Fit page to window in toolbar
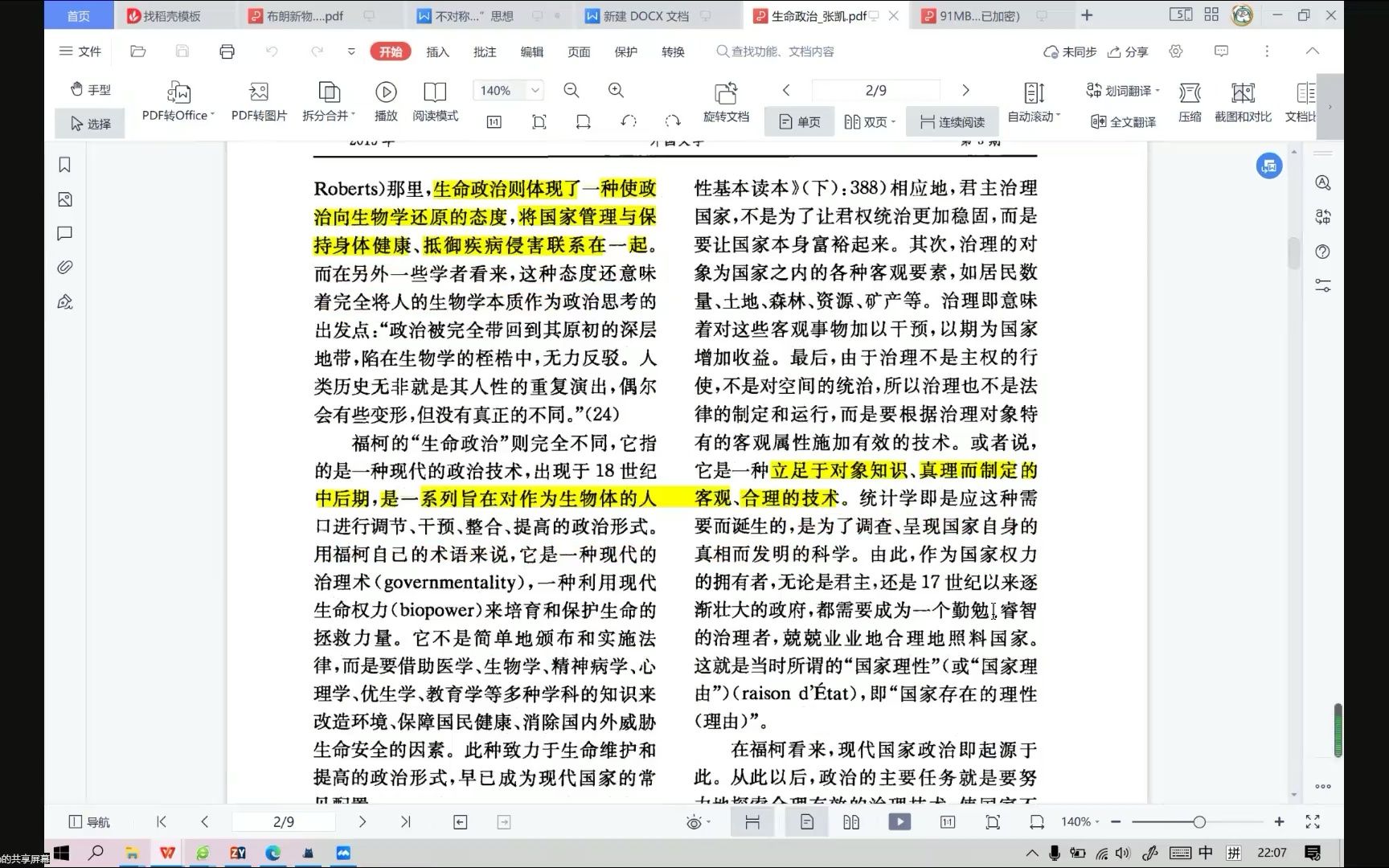Viewport: 1389px width, 868px height. point(539,121)
